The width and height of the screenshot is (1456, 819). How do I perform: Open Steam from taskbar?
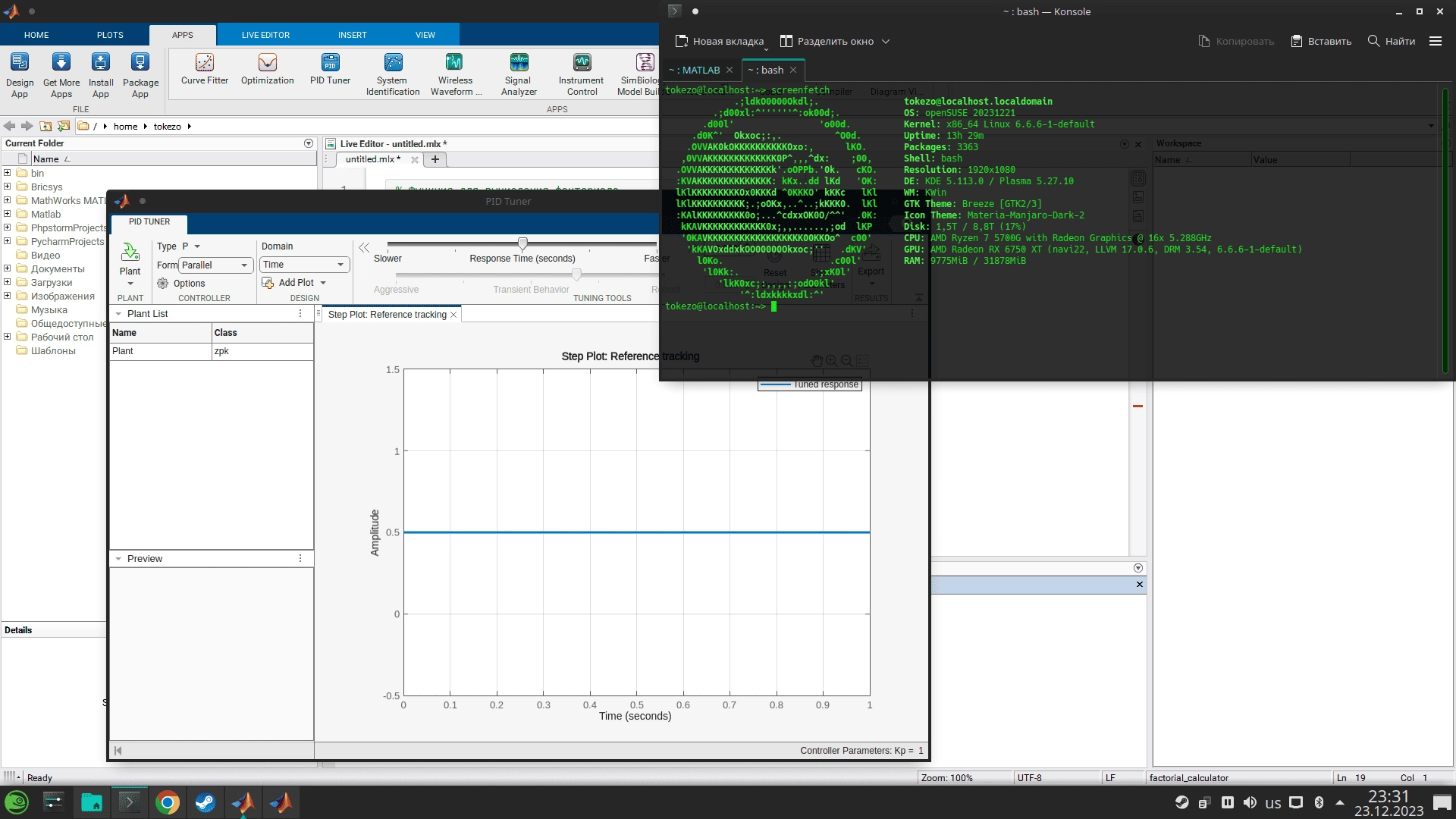(x=205, y=802)
